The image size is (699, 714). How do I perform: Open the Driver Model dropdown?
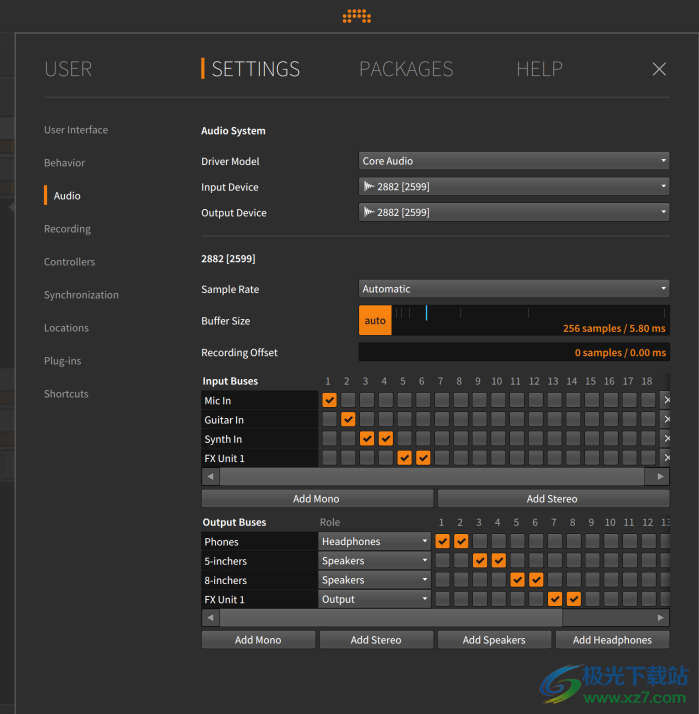coord(514,161)
